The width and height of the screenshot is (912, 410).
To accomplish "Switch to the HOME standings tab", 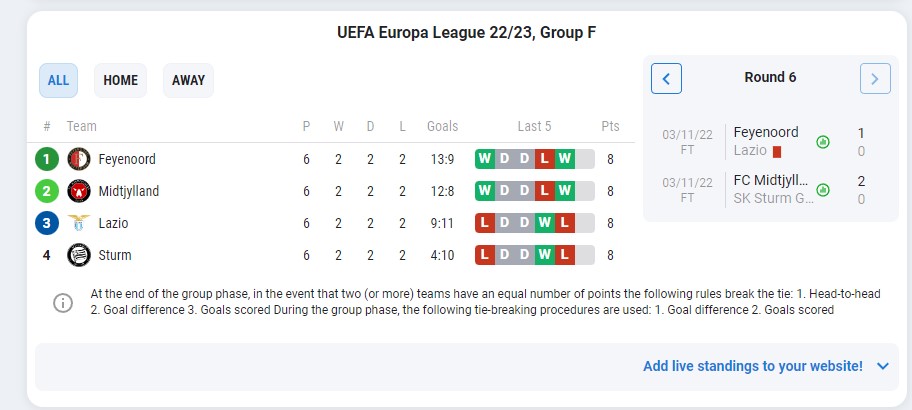I will 120,80.
